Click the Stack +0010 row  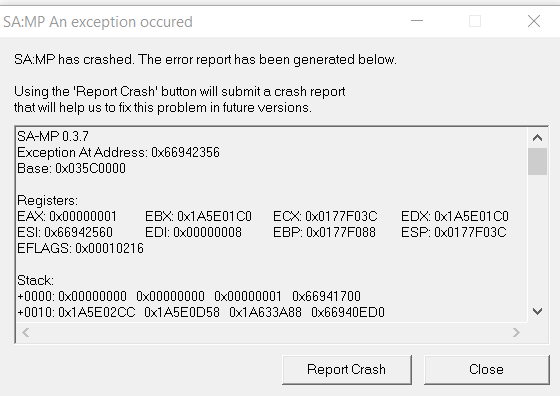pyautogui.click(x=201, y=312)
